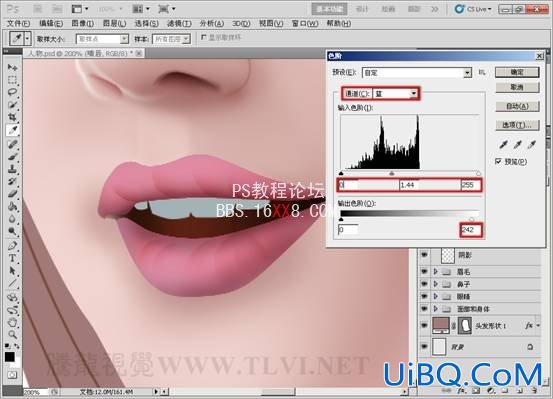
Task: Open the 样本 dropdown in options bar
Action: pos(171,39)
